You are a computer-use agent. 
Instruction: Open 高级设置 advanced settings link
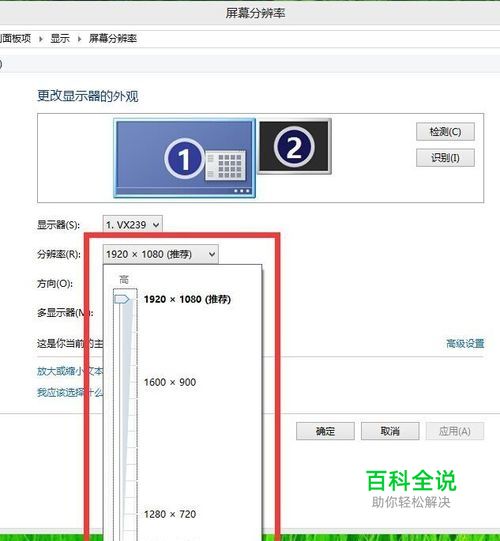tap(465, 344)
